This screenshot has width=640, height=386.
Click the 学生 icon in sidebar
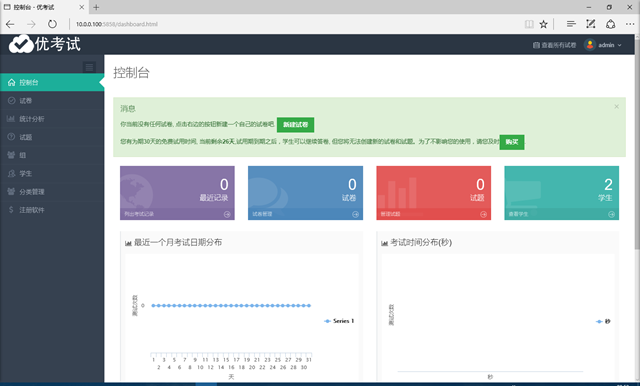(x=11, y=173)
